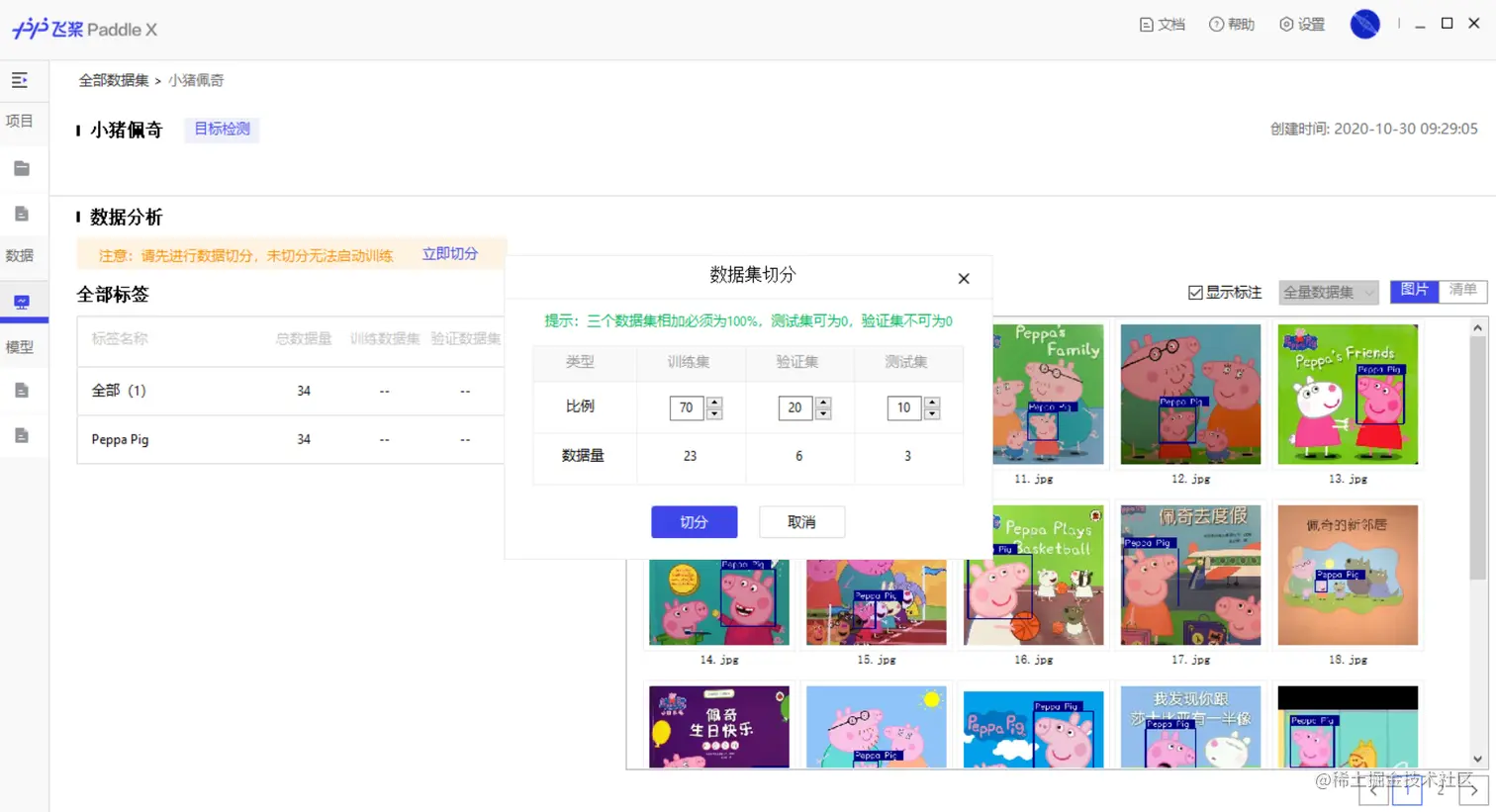
Task: Click the 测试集 ratio input field
Action: [x=903, y=407]
